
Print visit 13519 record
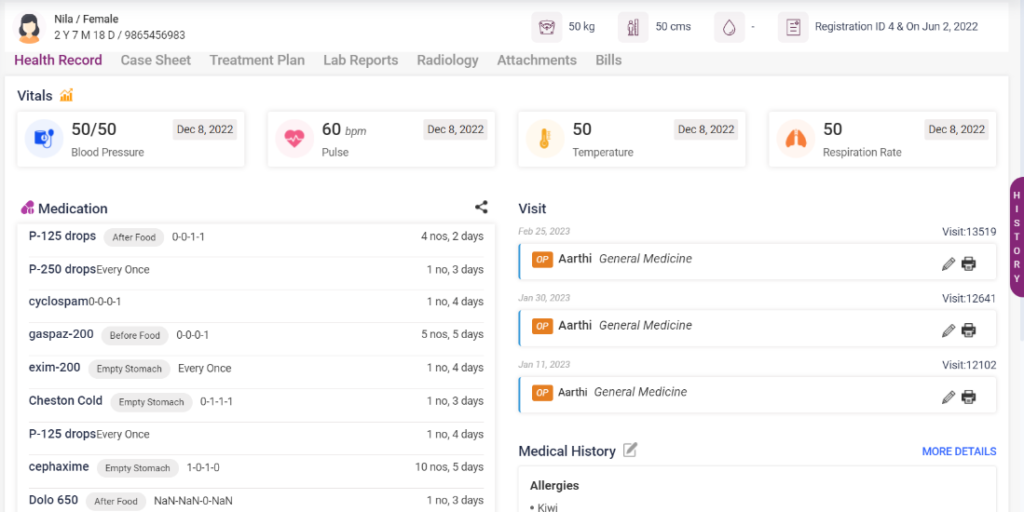tap(968, 264)
